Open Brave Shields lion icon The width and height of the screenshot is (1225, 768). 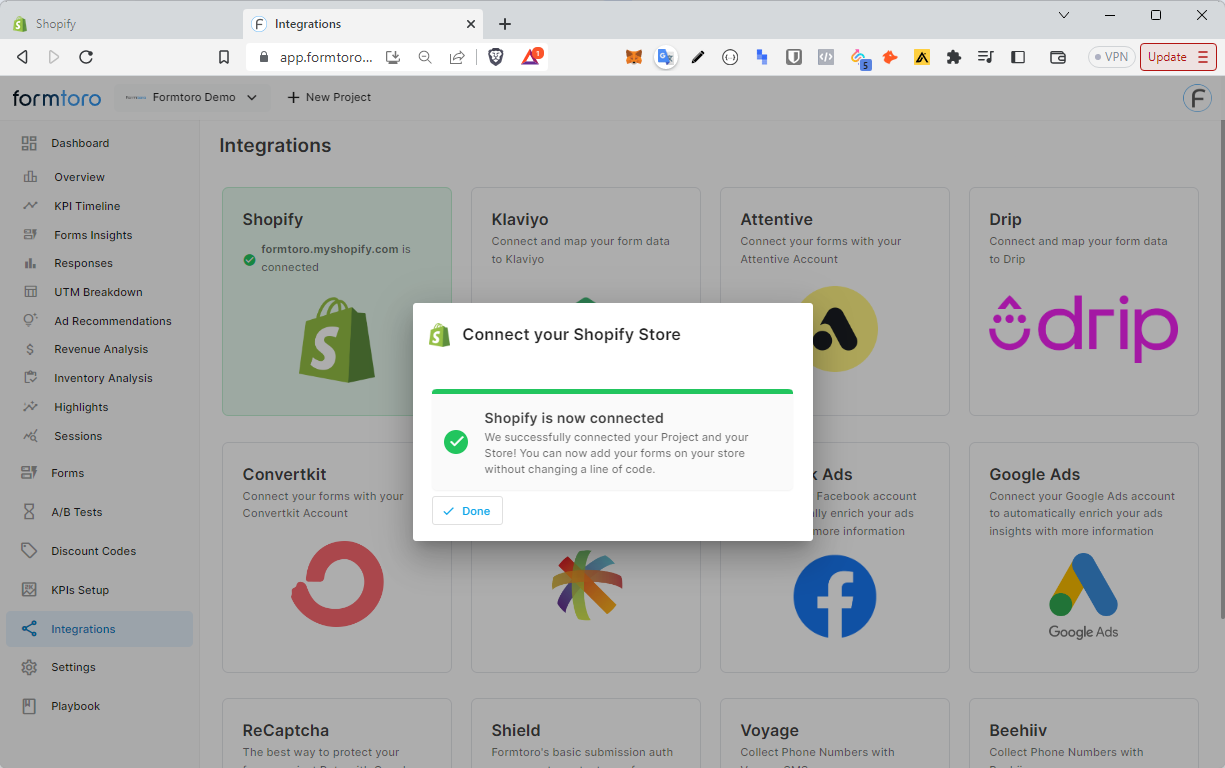coord(496,57)
